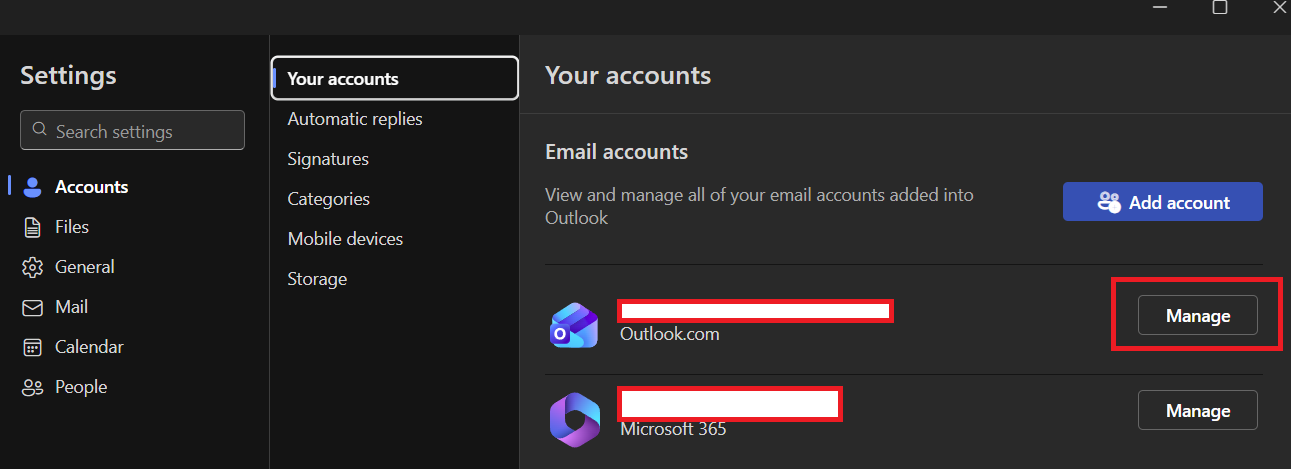
Task: Click the Microsoft 365 label text
Action: pos(673,429)
